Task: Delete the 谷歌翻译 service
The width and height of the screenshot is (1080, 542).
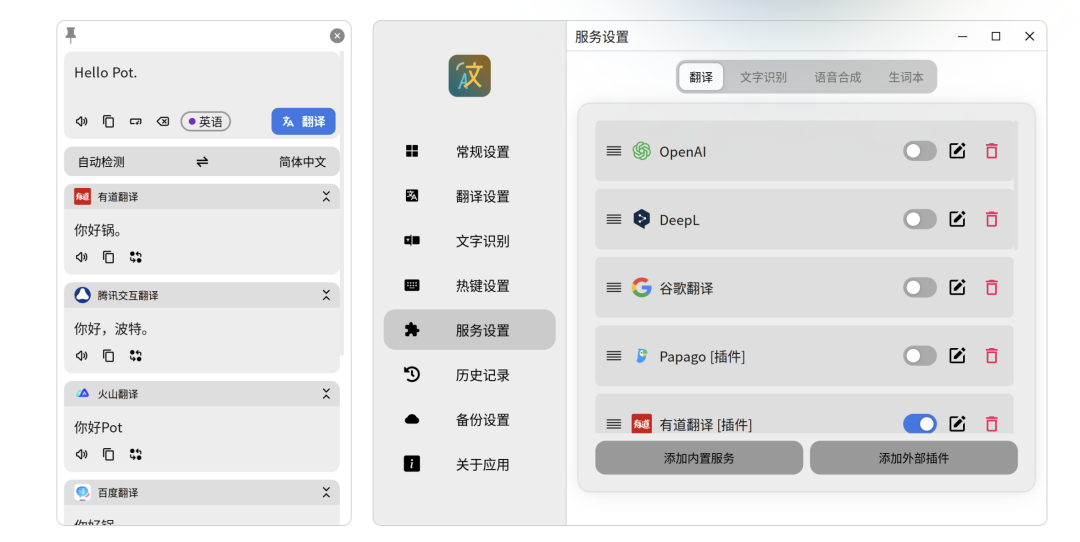Action: point(992,287)
